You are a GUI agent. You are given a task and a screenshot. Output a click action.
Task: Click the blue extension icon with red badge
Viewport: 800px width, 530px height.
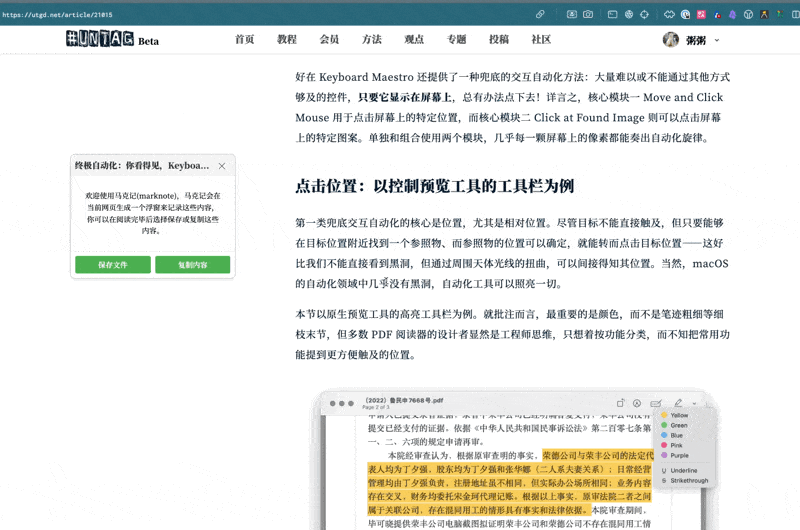click(717, 14)
